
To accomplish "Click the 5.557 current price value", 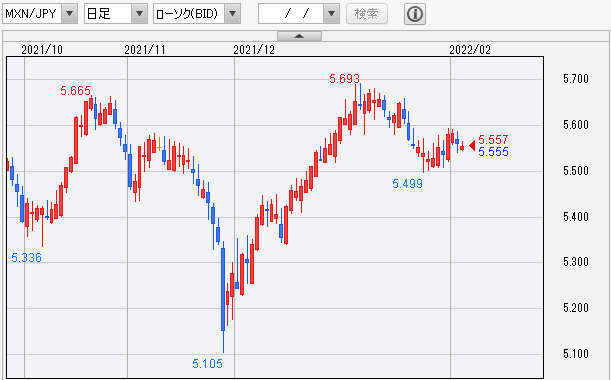I will 493,140.
